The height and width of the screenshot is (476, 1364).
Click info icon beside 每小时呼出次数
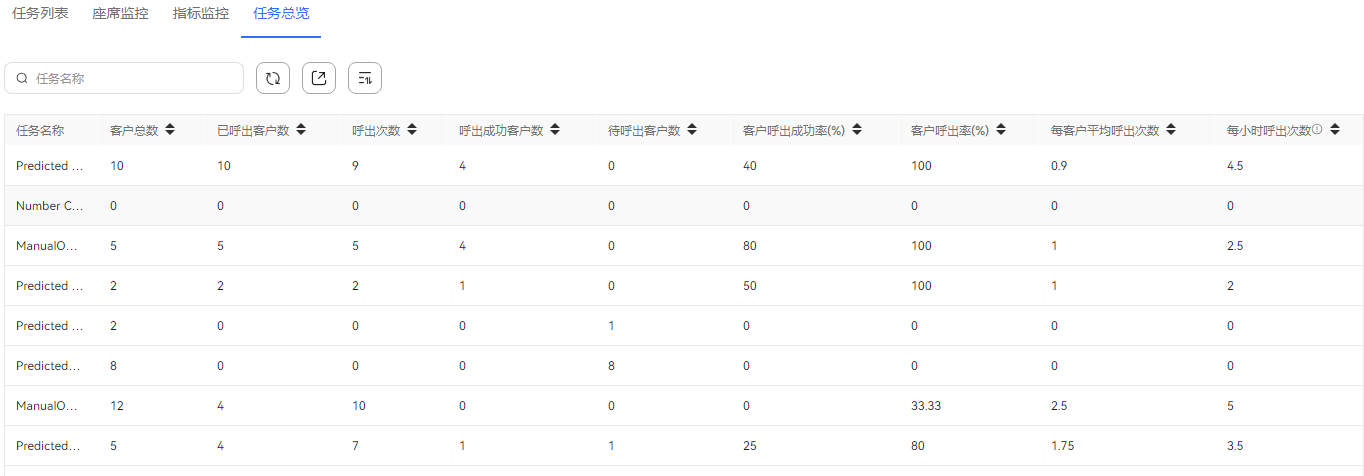[x=1317, y=129]
